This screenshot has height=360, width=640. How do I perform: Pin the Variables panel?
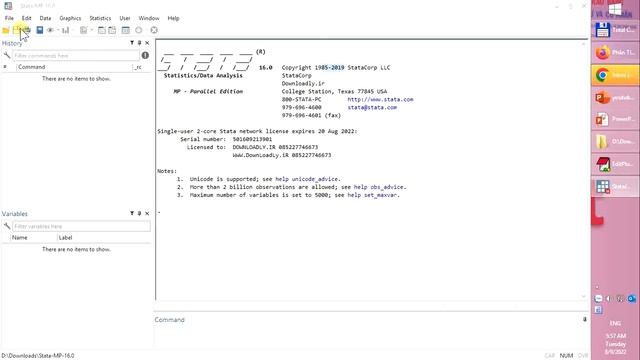pyautogui.click(x=140, y=213)
